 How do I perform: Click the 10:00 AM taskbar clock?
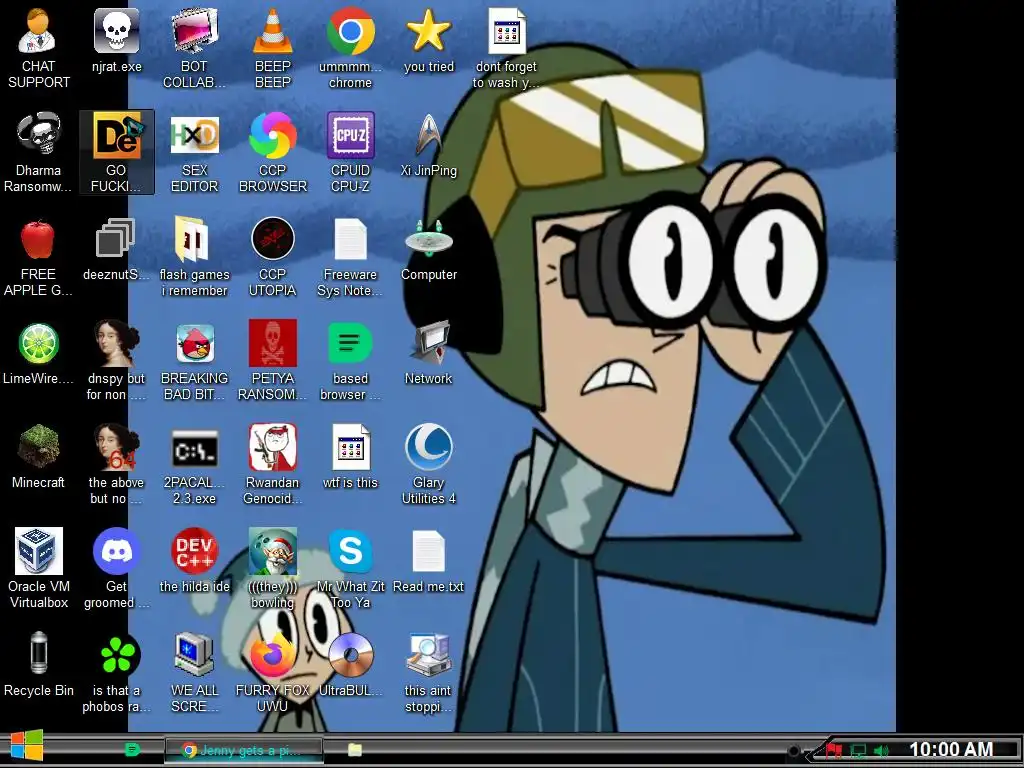pyautogui.click(x=952, y=749)
